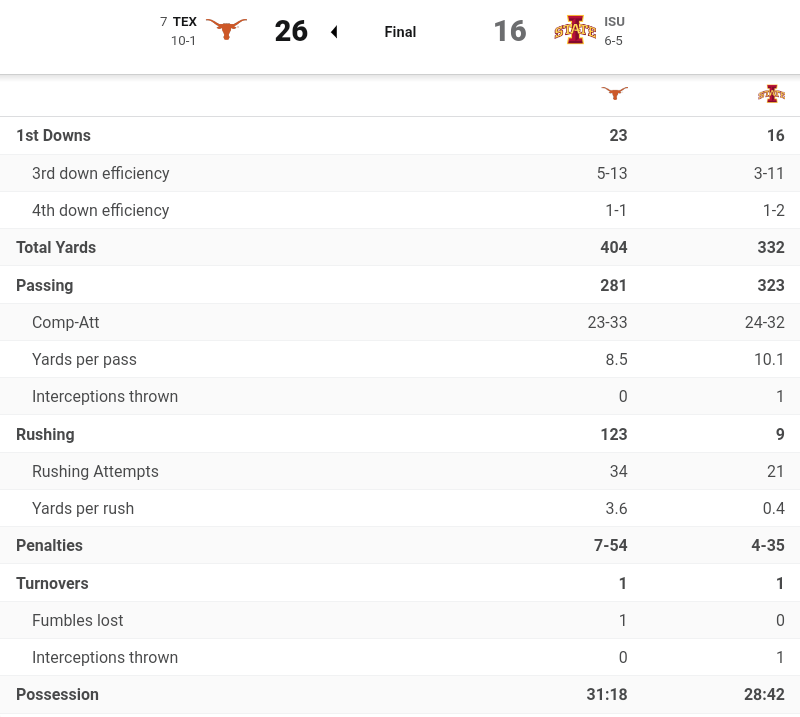Click the Yards per rush label
Viewport: 800px width, 717px height.
click(83, 508)
